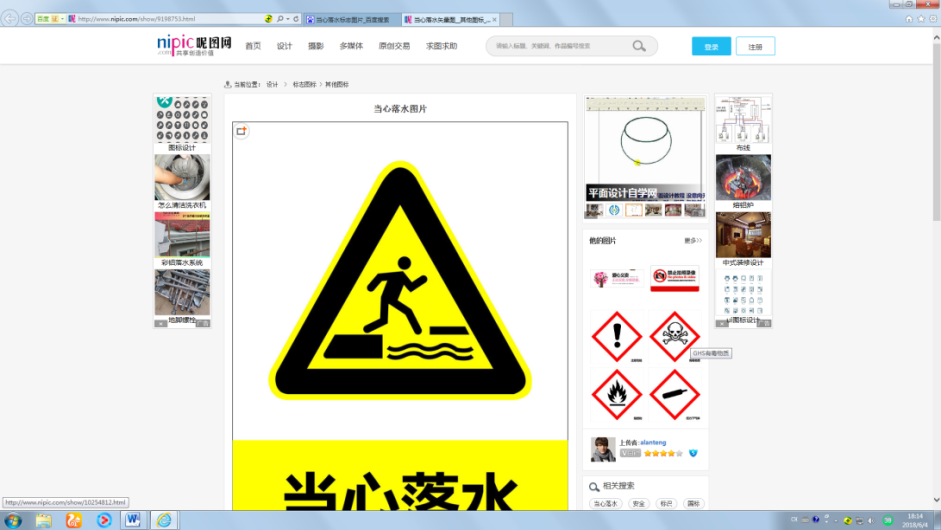Click the uploader's avatar photo
The width and height of the screenshot is (941, 530).
coord(603,449)
